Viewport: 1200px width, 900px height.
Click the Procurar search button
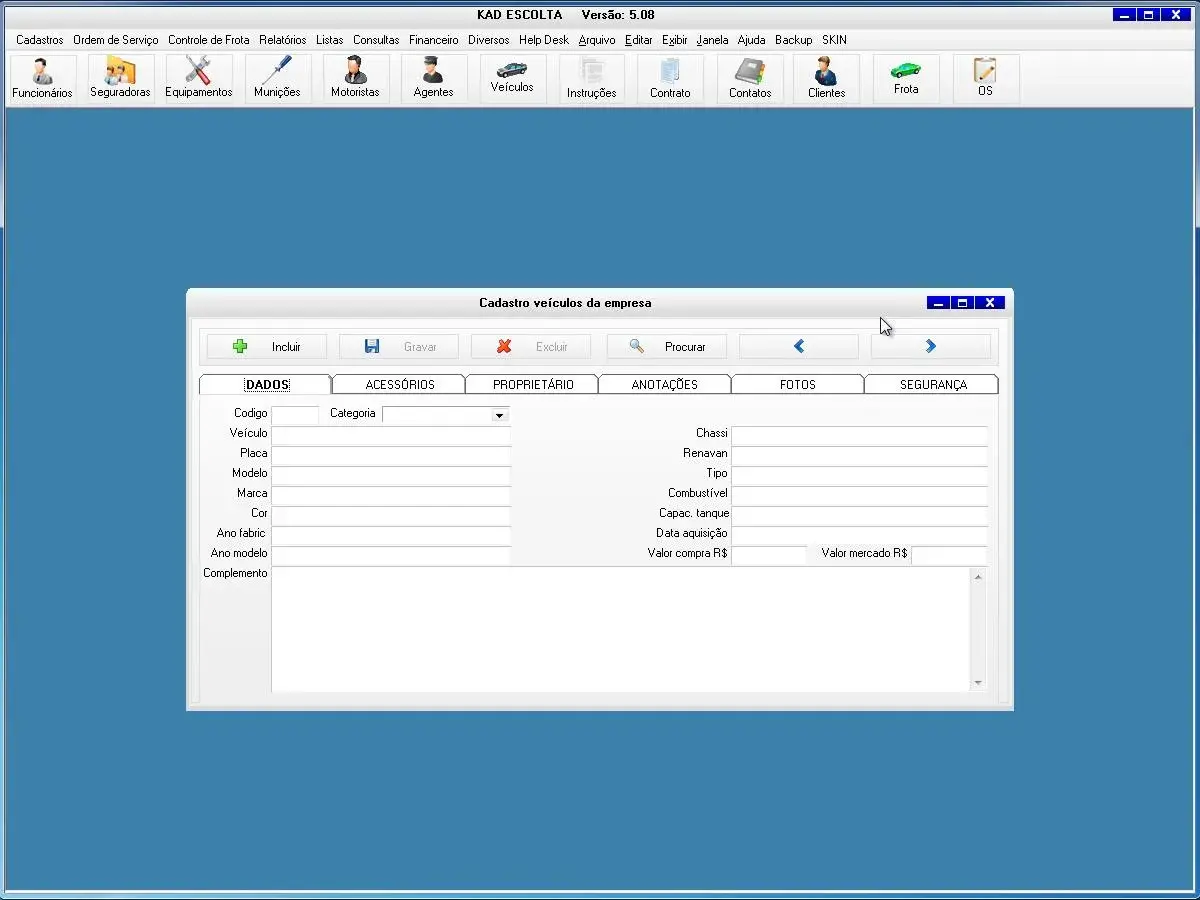point(667,347)
